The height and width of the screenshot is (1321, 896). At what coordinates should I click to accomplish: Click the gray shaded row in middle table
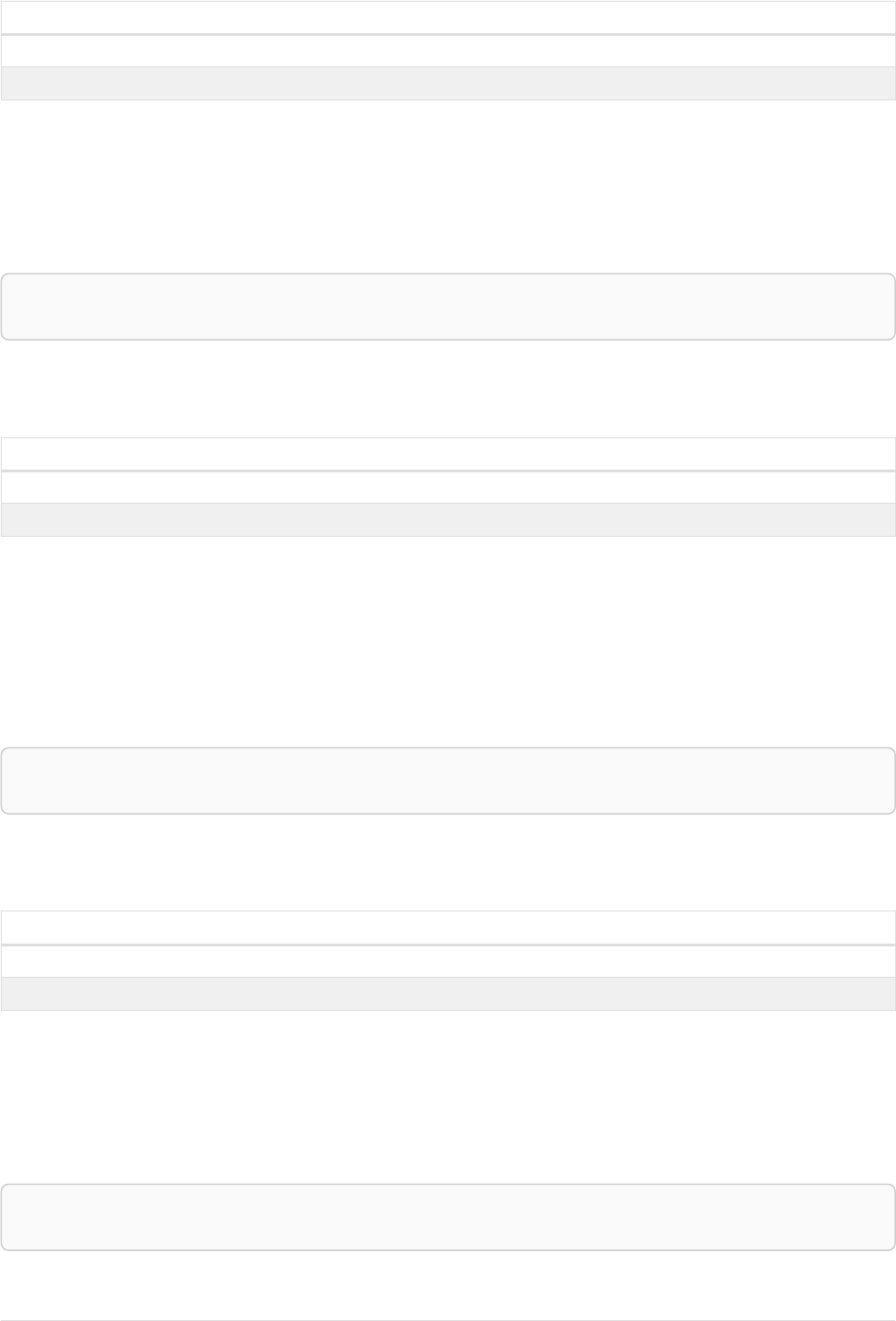point(448,520)
